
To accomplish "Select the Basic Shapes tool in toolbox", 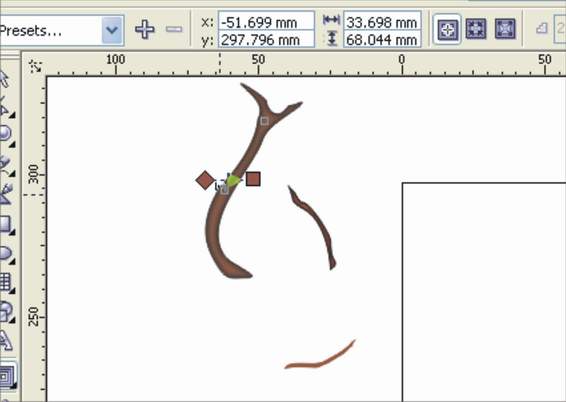I will click(x=5, y=312).
